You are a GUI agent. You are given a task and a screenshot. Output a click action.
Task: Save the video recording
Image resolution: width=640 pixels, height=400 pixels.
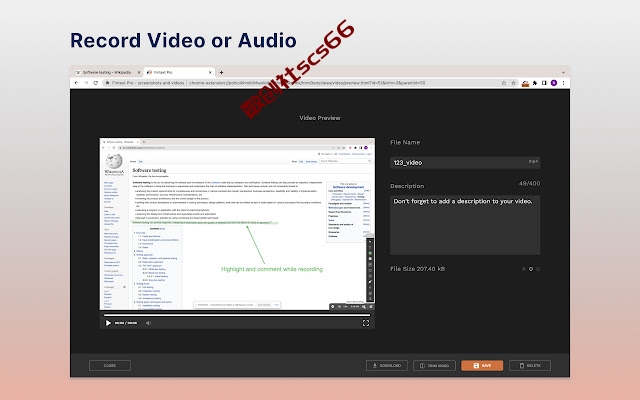[482, 365]
